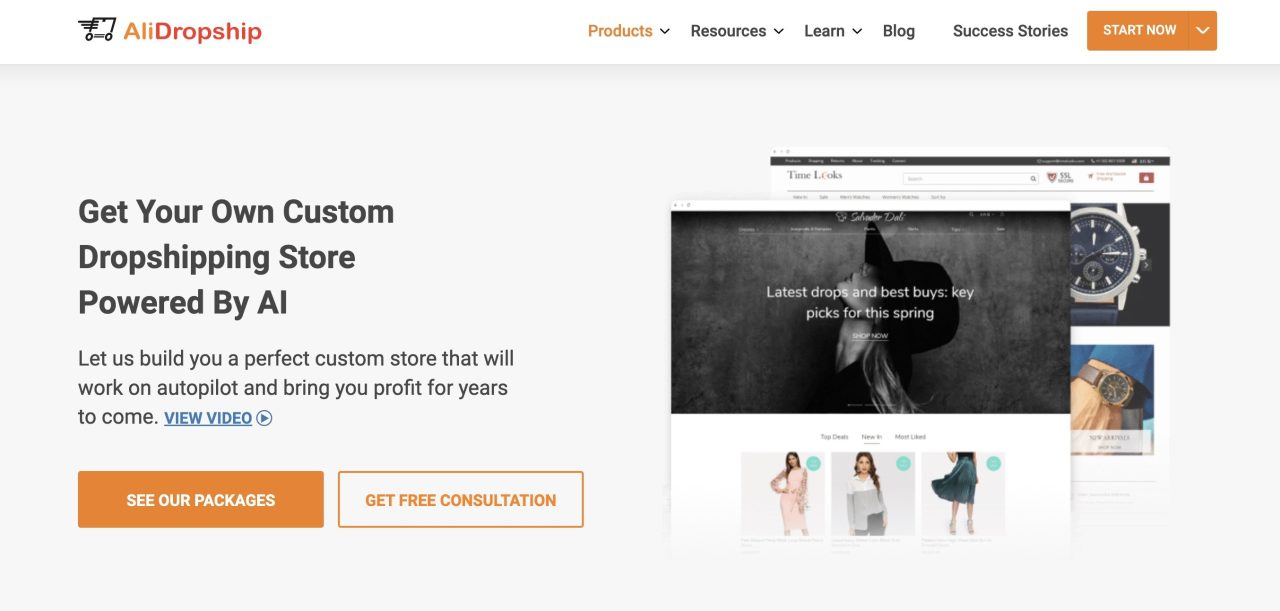The width and height of the screenshot is (1280, 611).
Task: Open the arrow dropdown next to Start Now
Action: [1203, 31]
